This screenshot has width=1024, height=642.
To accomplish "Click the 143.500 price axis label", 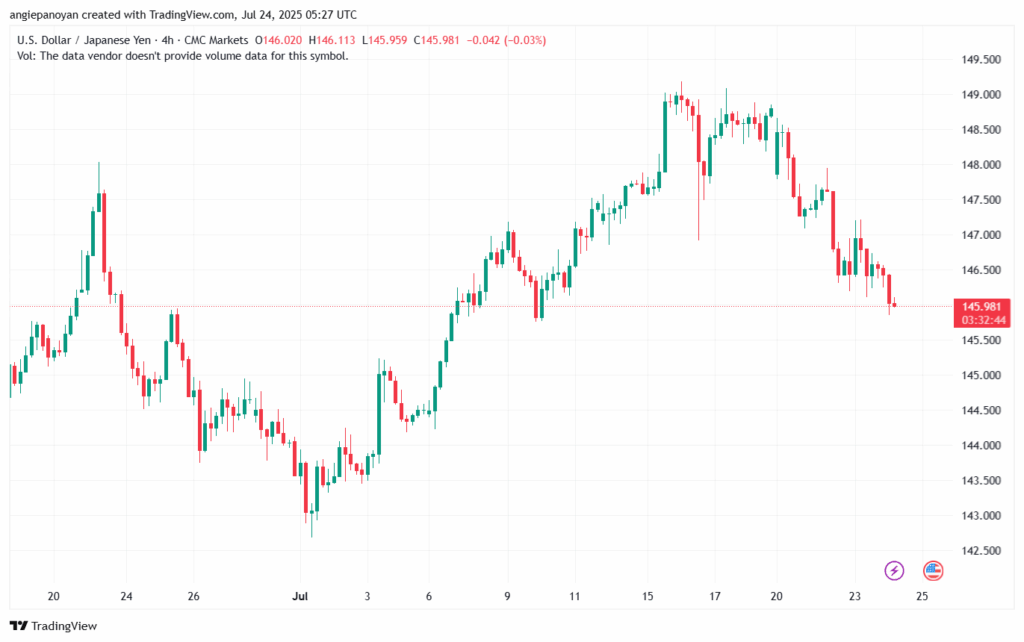I will coord(981,481).
